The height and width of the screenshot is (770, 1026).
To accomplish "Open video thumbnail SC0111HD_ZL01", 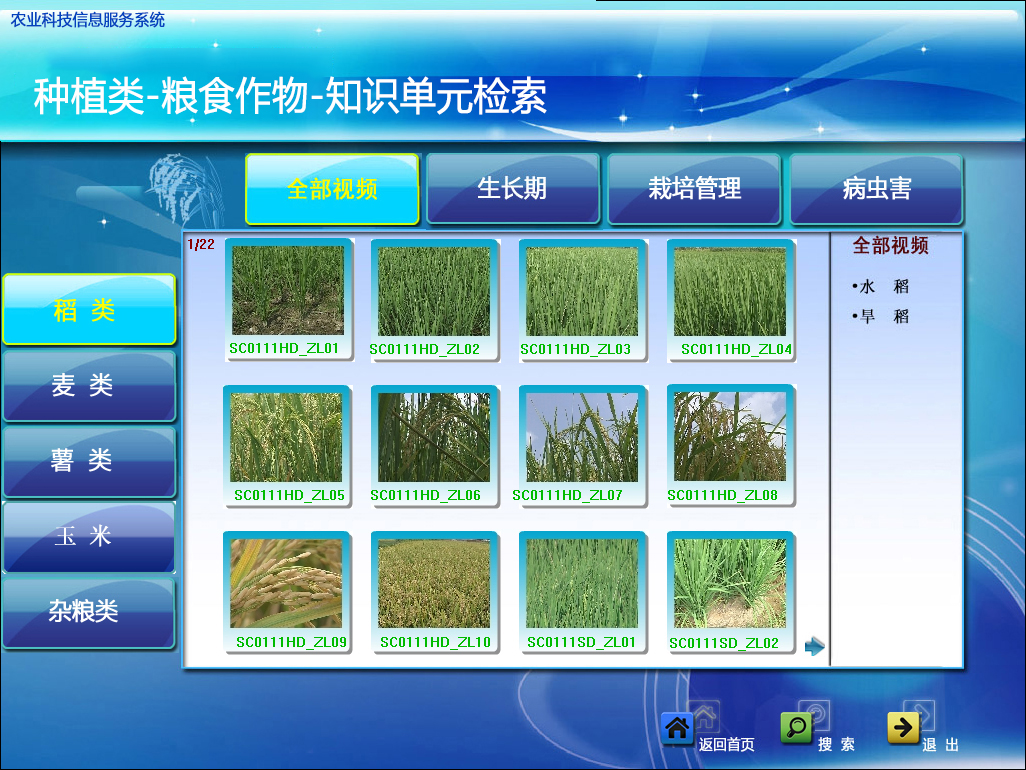I will click(288, 299).
